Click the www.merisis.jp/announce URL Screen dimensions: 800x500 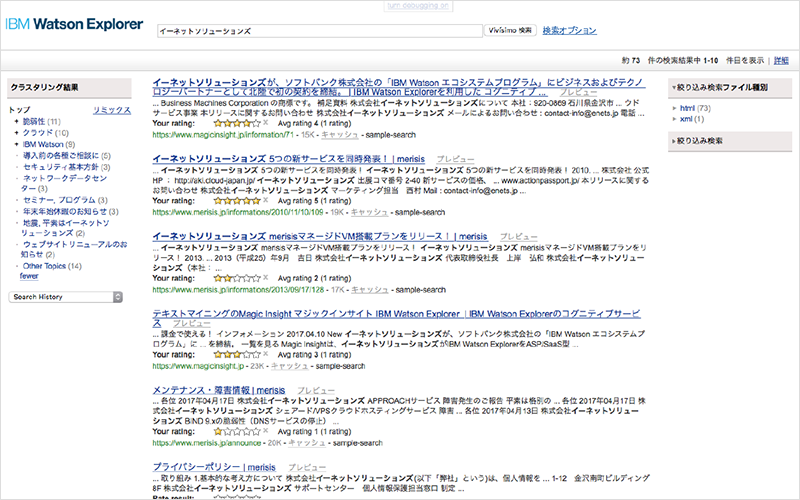coord(207,443)
